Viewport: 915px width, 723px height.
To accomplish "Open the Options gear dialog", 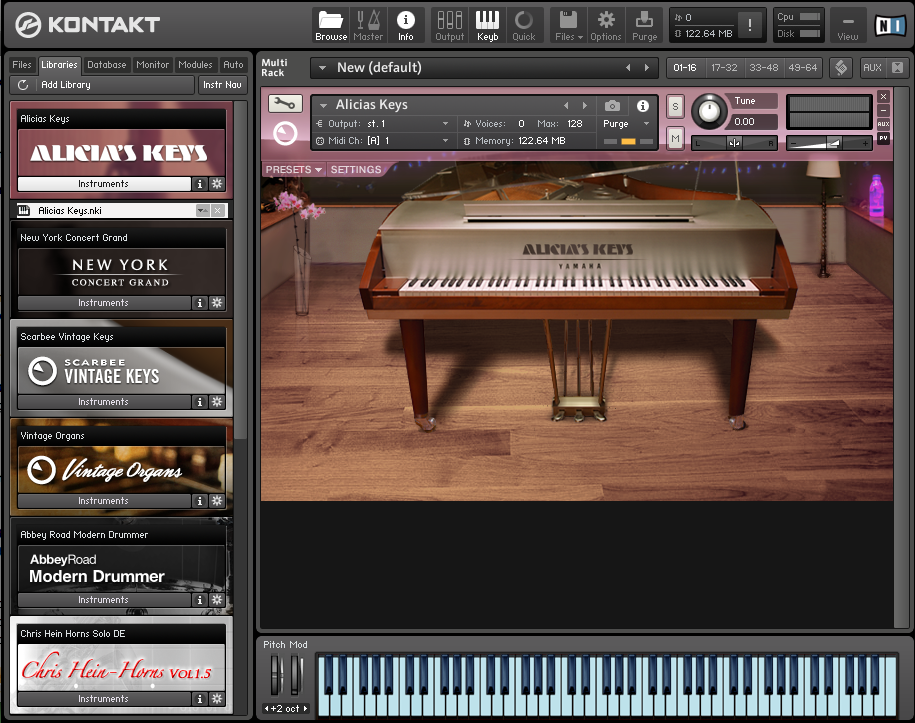I will pyautogui.click(x=606, y=26).
